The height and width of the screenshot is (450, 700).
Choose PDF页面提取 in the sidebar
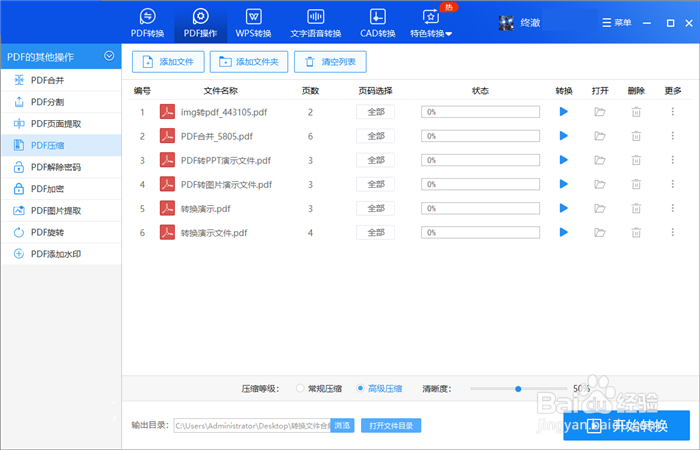[61, 124]
